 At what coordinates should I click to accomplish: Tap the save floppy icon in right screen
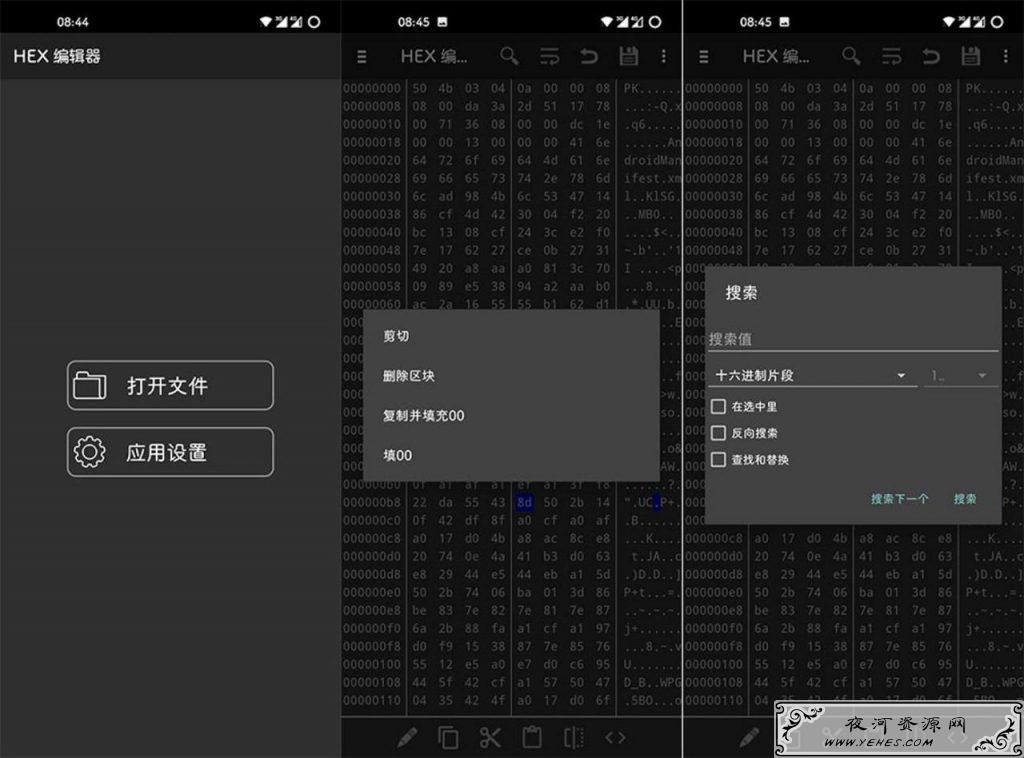pos(970,56)
